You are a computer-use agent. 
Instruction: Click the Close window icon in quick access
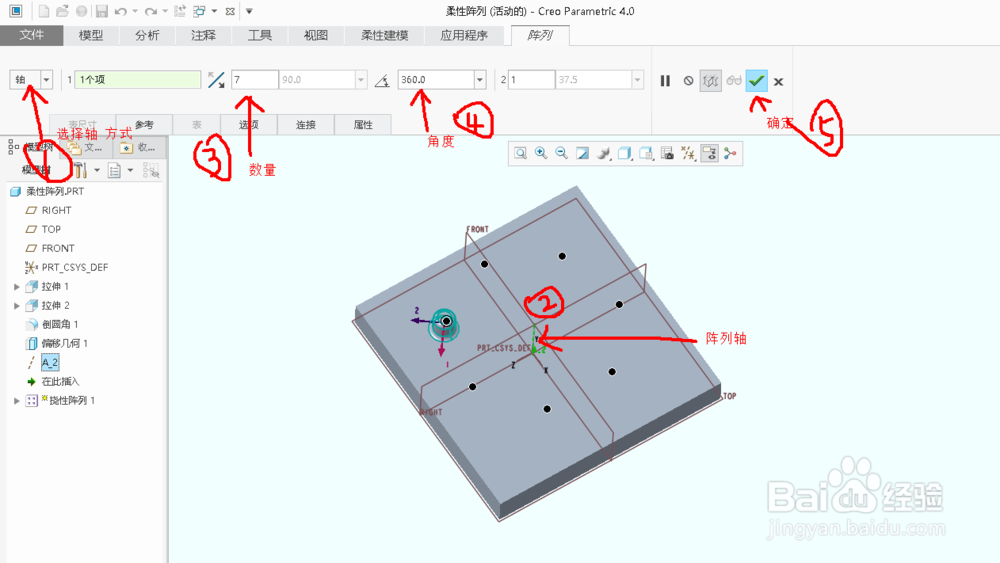point(230,11)
